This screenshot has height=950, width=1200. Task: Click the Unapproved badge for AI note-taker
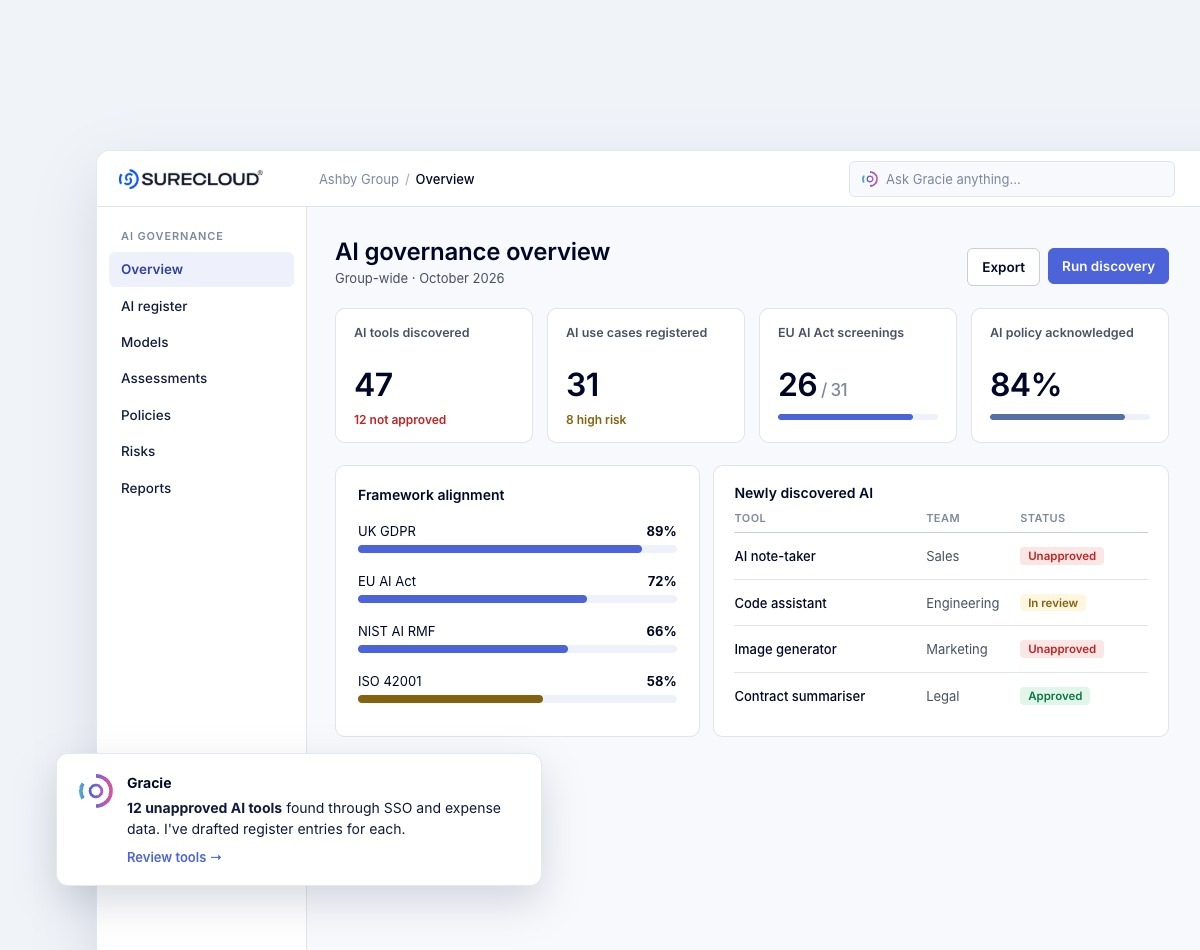pyautogui.click(x=1062, y=556)
